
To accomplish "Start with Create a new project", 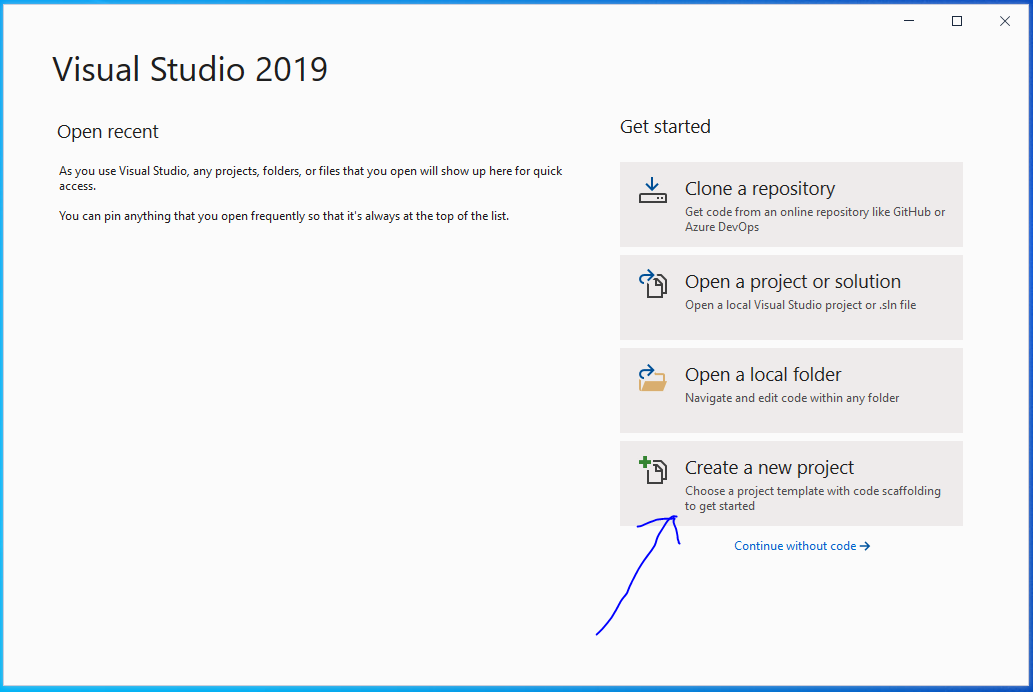I will 791,483.
